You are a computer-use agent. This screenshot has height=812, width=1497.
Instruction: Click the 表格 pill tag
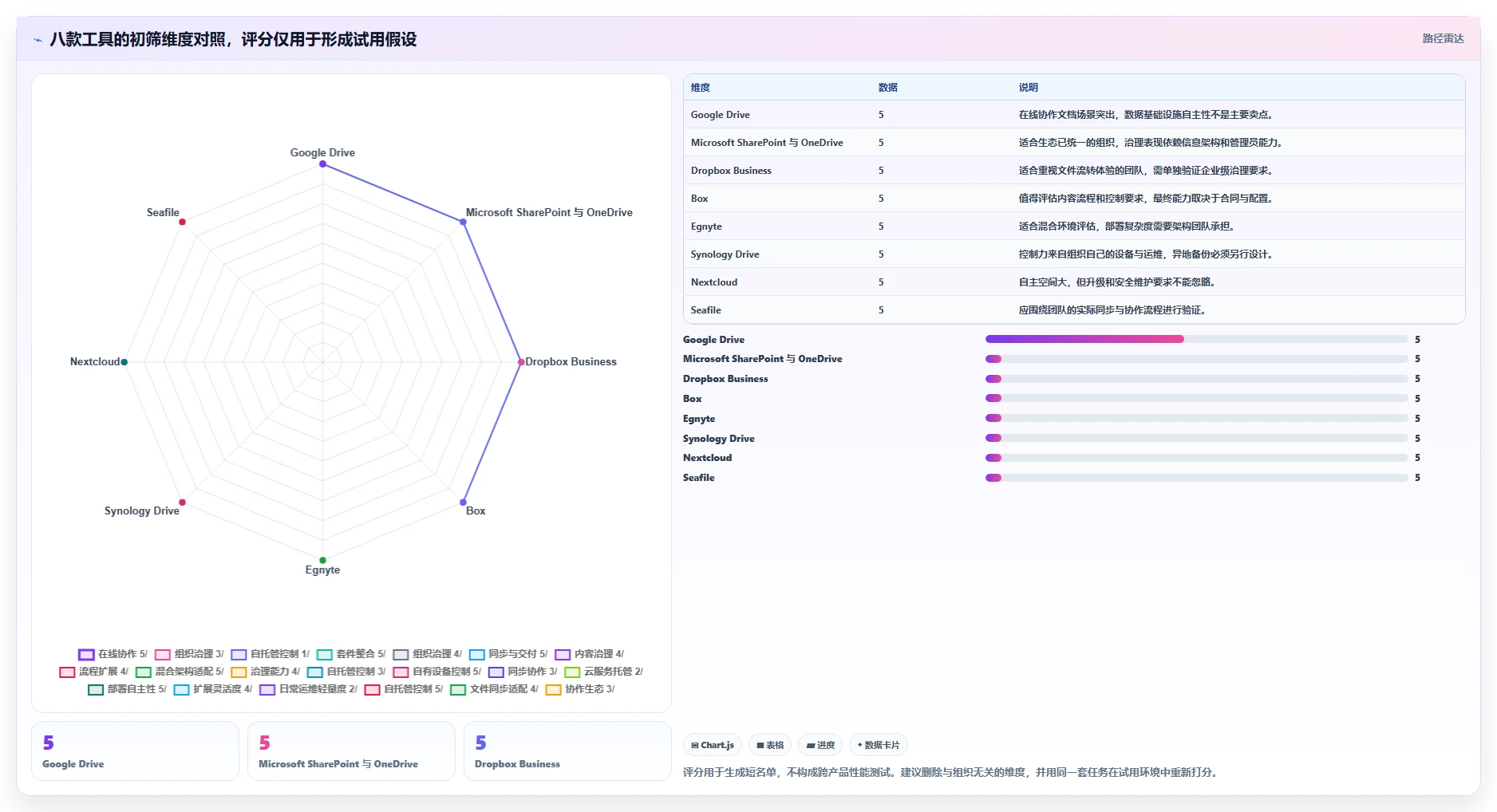[770, 745]
